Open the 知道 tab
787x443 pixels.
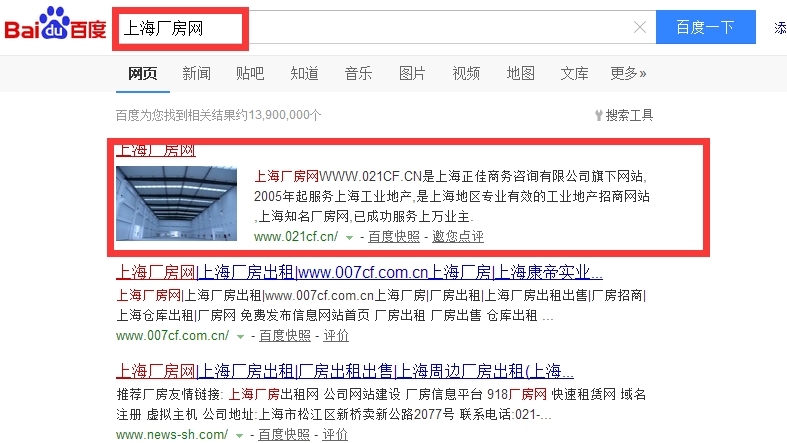coord(304,74)
